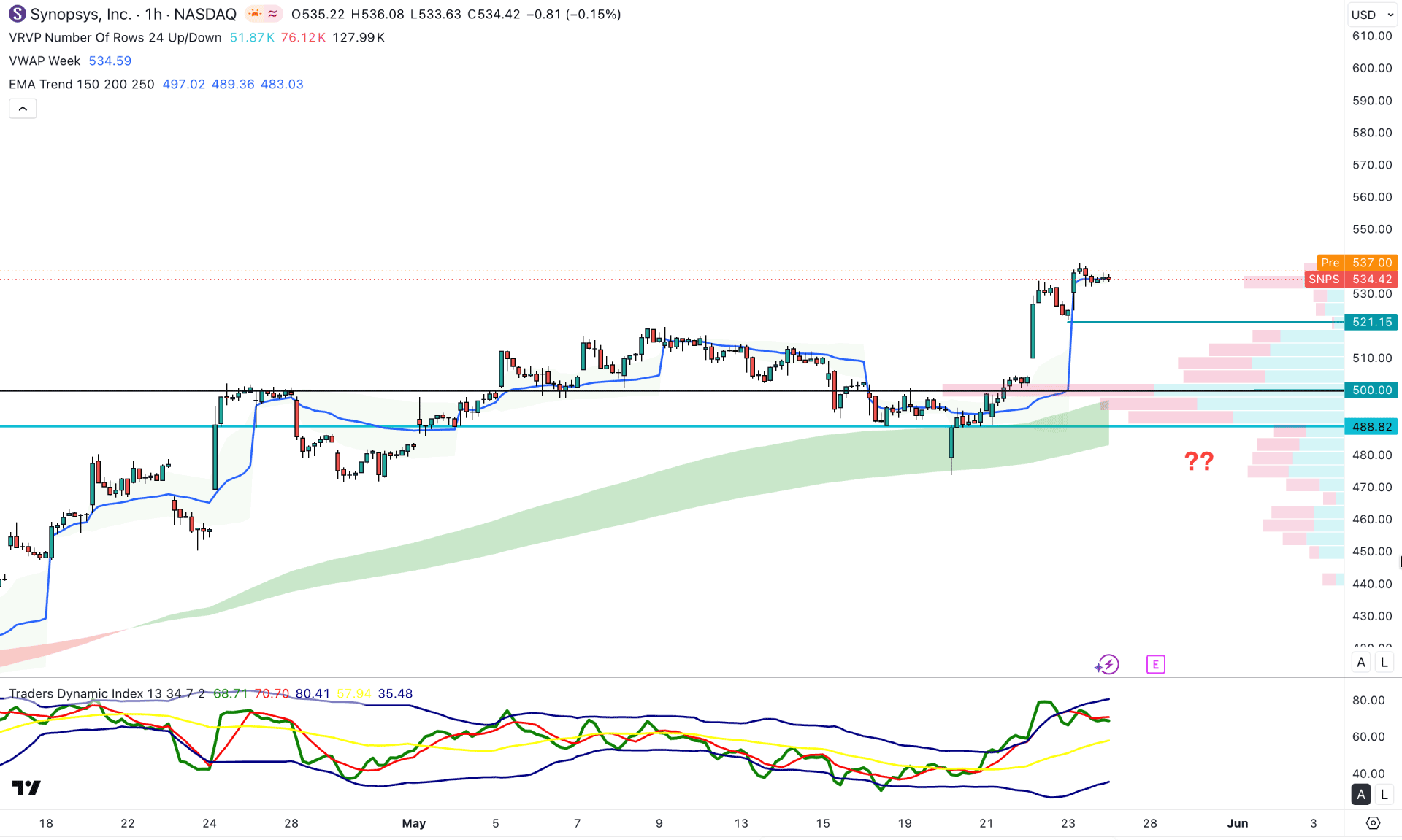Screen dimensions: 1402x840
Task: Open the USD currency dropdown
Action: pyautogui.click(x=1372, y=15)
